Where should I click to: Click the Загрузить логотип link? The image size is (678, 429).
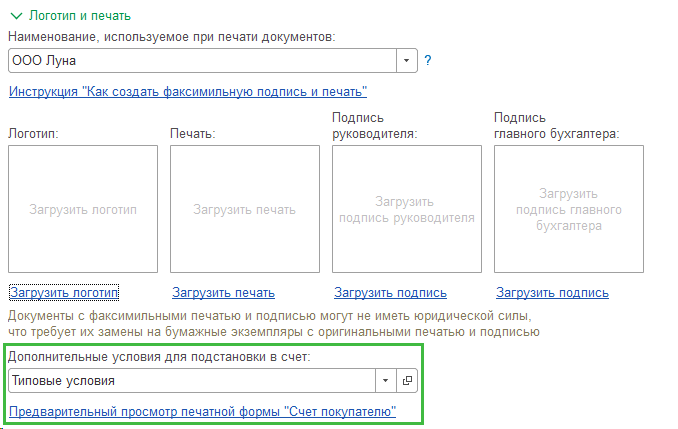(64, 292)
